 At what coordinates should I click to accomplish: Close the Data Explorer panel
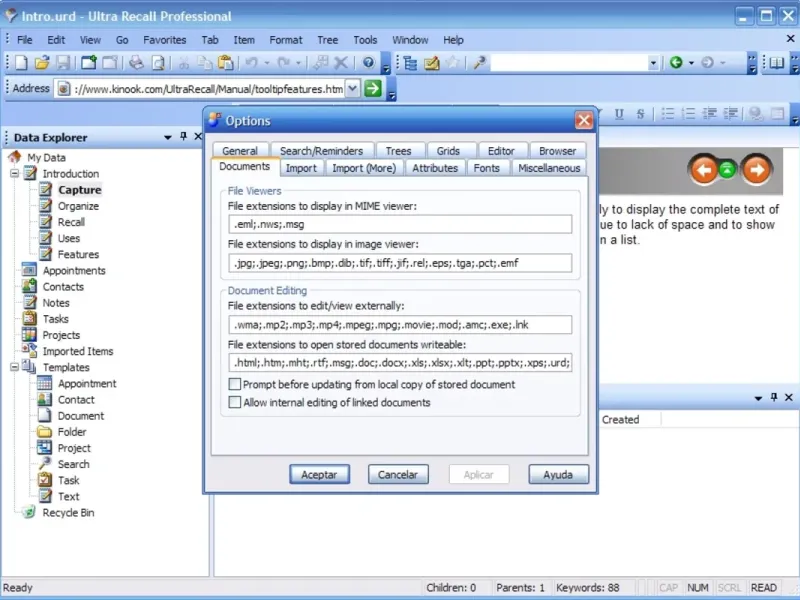pos(198,136)
